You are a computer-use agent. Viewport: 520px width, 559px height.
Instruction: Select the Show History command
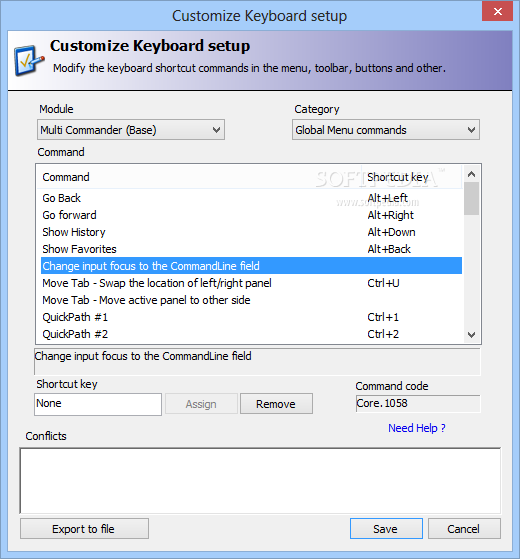(251, 232)
